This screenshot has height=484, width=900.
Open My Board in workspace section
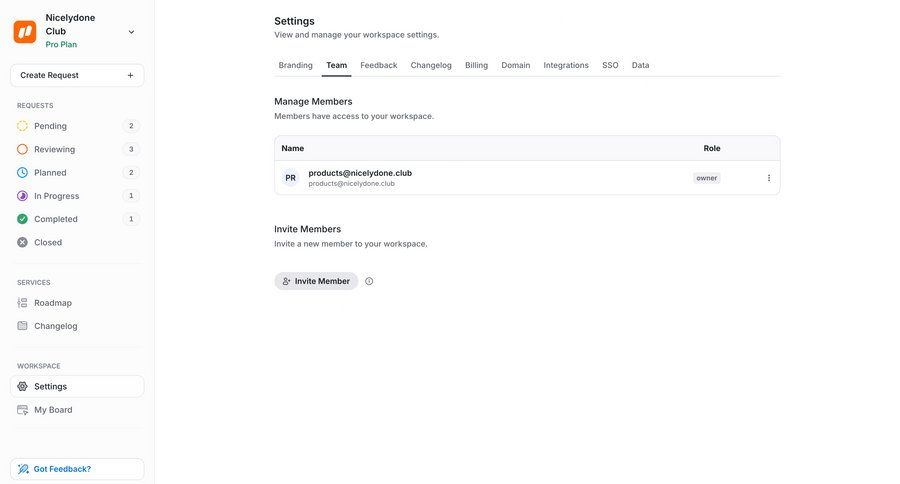click(52, 410)
